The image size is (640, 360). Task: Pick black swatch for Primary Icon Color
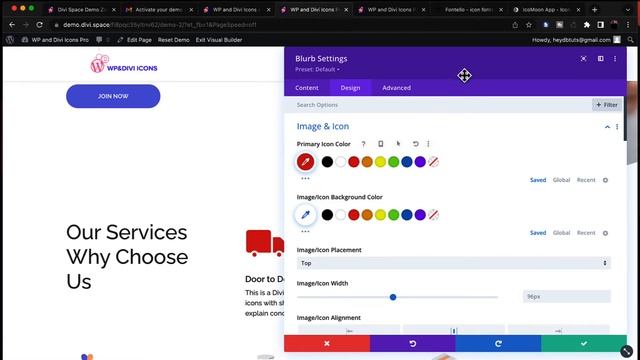327,162
